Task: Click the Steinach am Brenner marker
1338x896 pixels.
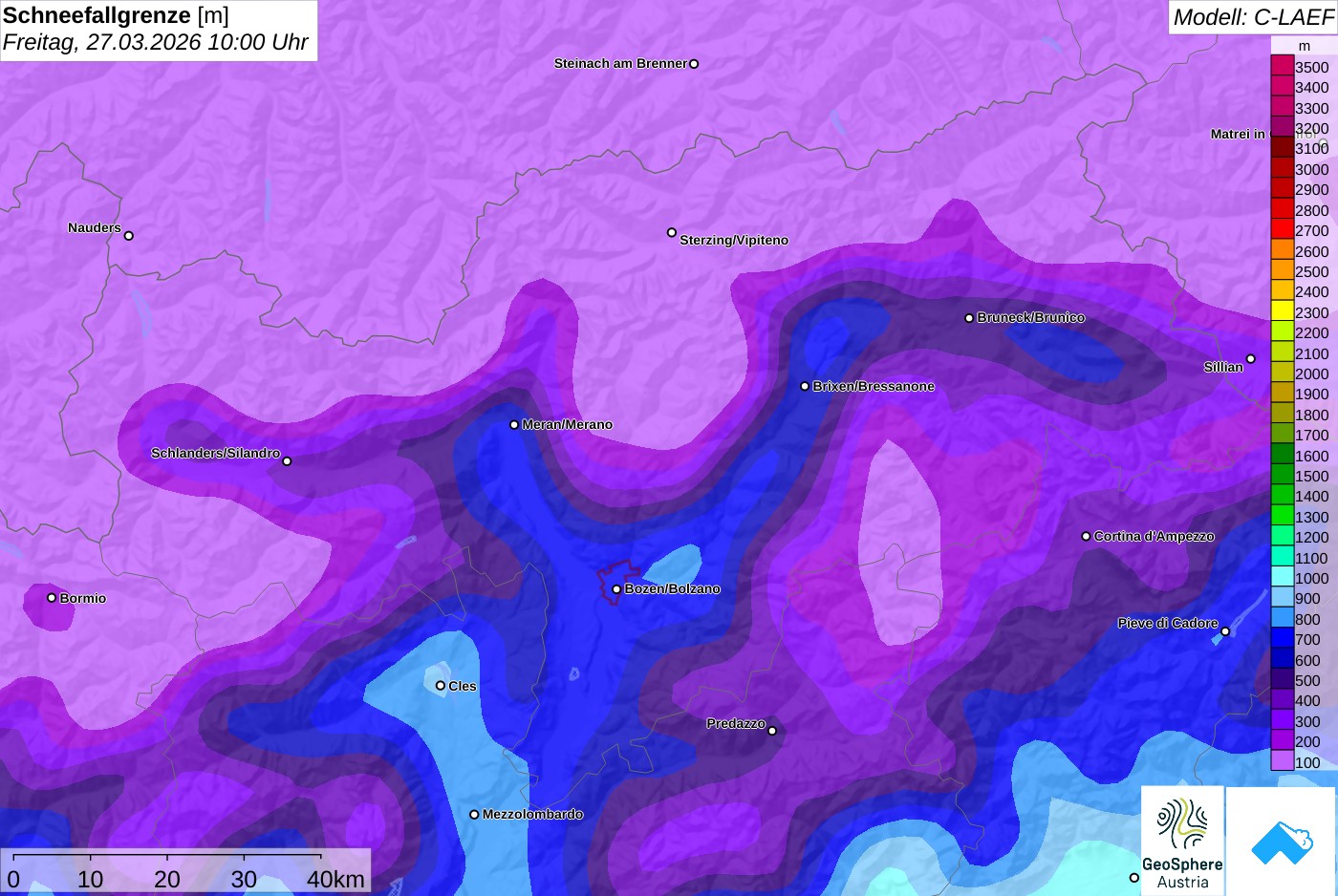Action: (694, 64)
